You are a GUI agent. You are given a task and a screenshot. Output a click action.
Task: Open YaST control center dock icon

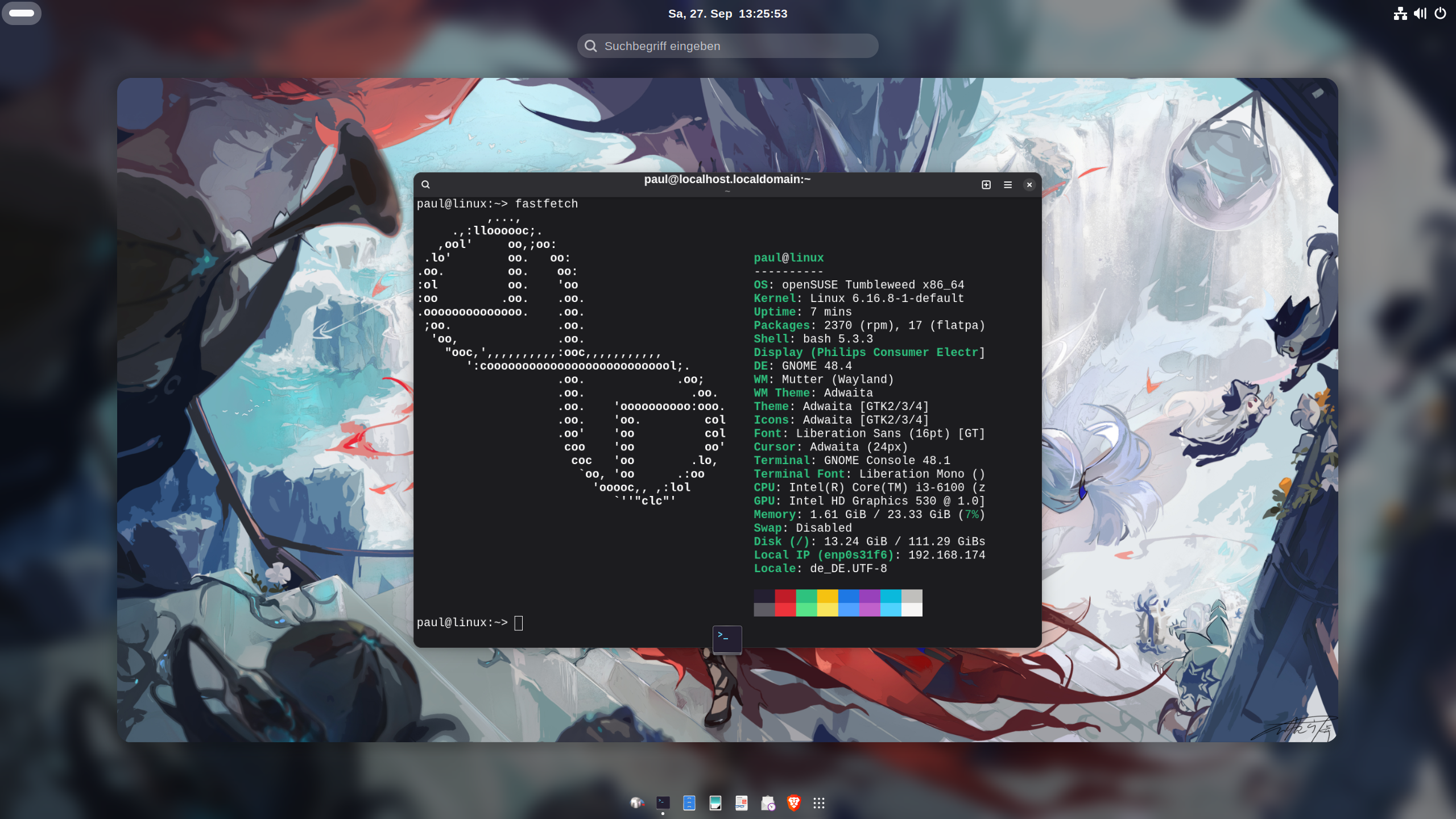(636, 803)
